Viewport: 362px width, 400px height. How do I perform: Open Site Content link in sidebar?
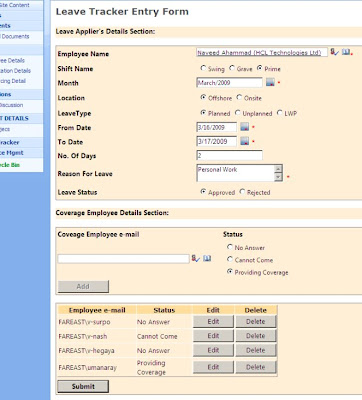[14, 5]
